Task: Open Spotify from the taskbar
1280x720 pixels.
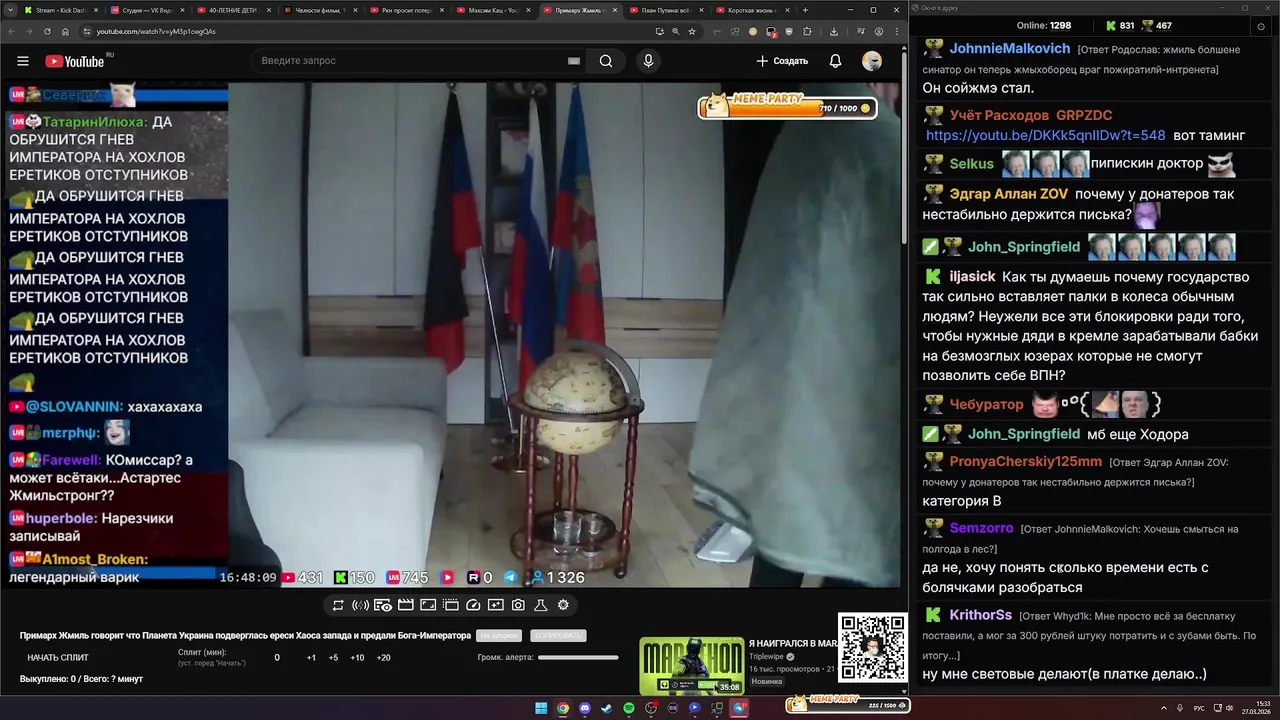Action: pyautogui.click(x=629, y=708)
